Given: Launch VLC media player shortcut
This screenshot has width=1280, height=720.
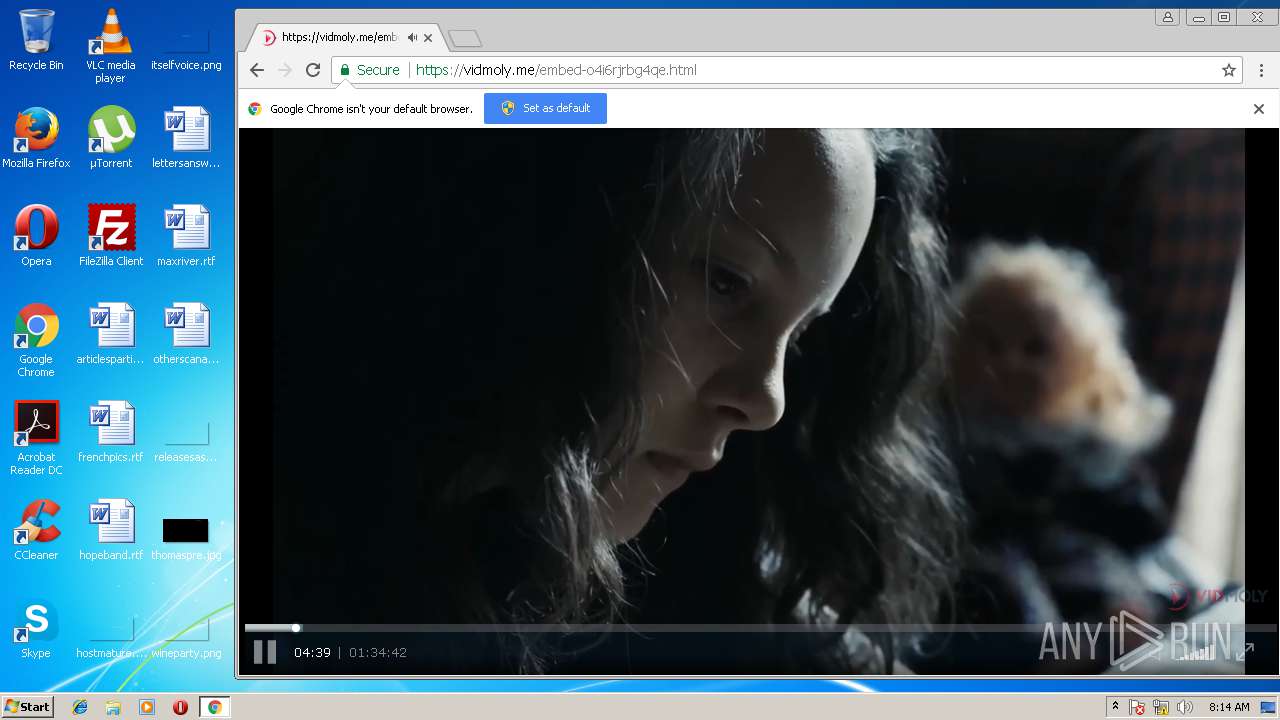Looking at the screenshot, I should click(111, 46).
